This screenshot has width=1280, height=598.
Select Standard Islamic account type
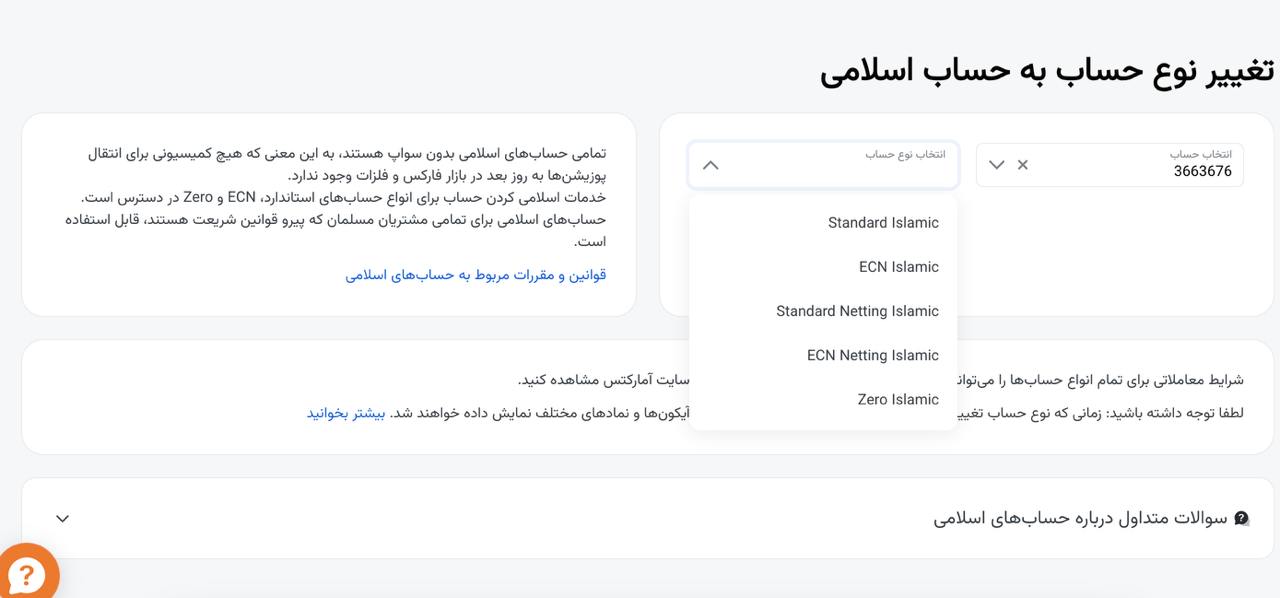(883, 223)
